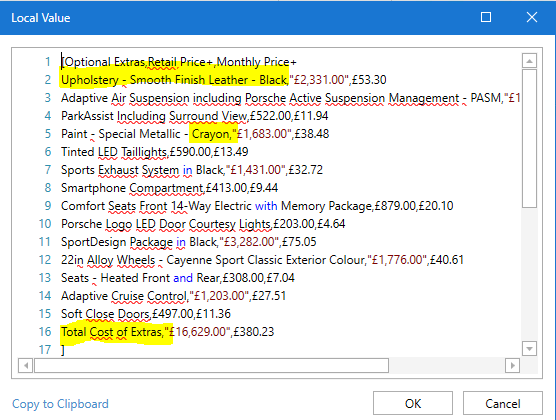Click the closing bracket on line 17
Viewport: 556px width, 420px height.
(63, 350)
